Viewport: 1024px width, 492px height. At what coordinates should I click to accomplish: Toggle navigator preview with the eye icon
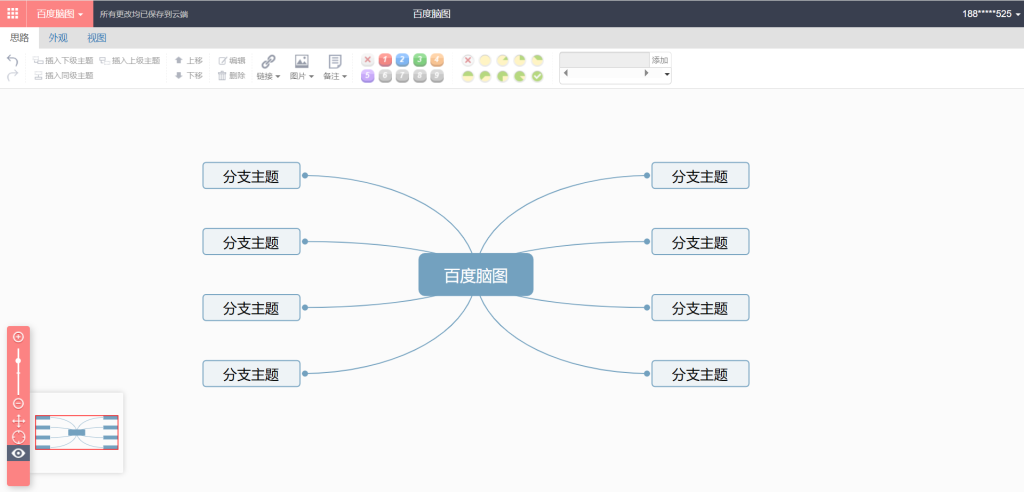pyautogui.click(x=18, y=453)
